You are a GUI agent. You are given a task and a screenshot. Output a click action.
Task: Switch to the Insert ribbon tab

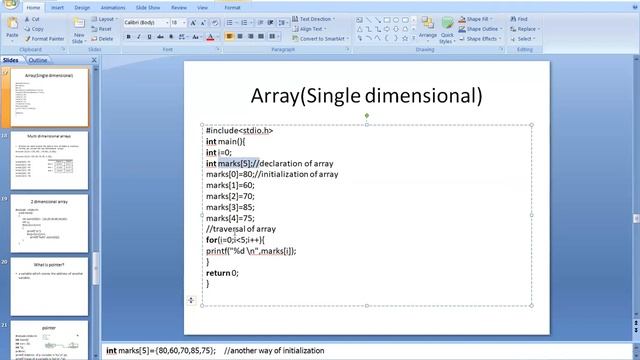[x=57, y=7]
